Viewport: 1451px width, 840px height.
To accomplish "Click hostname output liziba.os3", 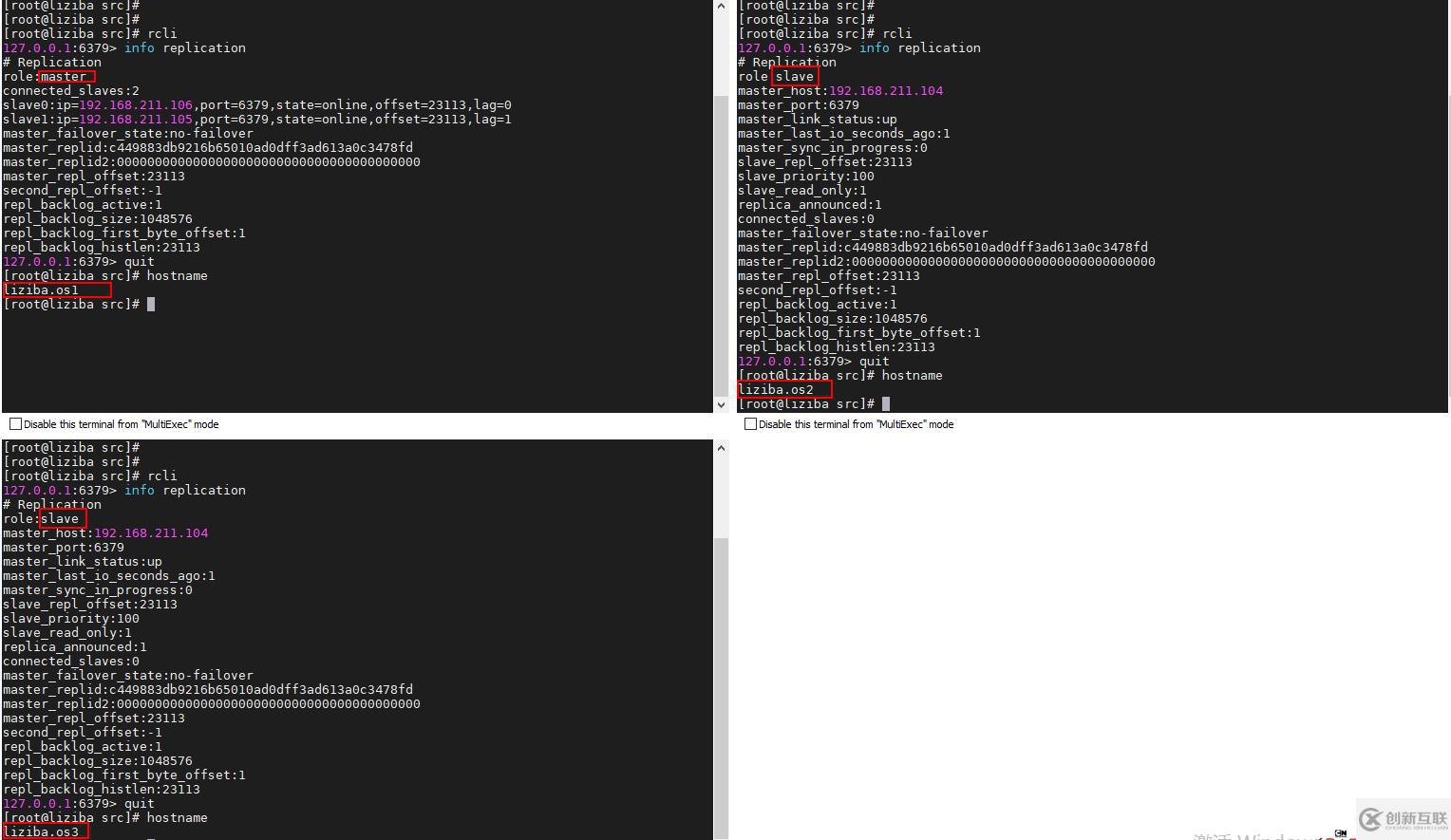I will tap(42, 832).
